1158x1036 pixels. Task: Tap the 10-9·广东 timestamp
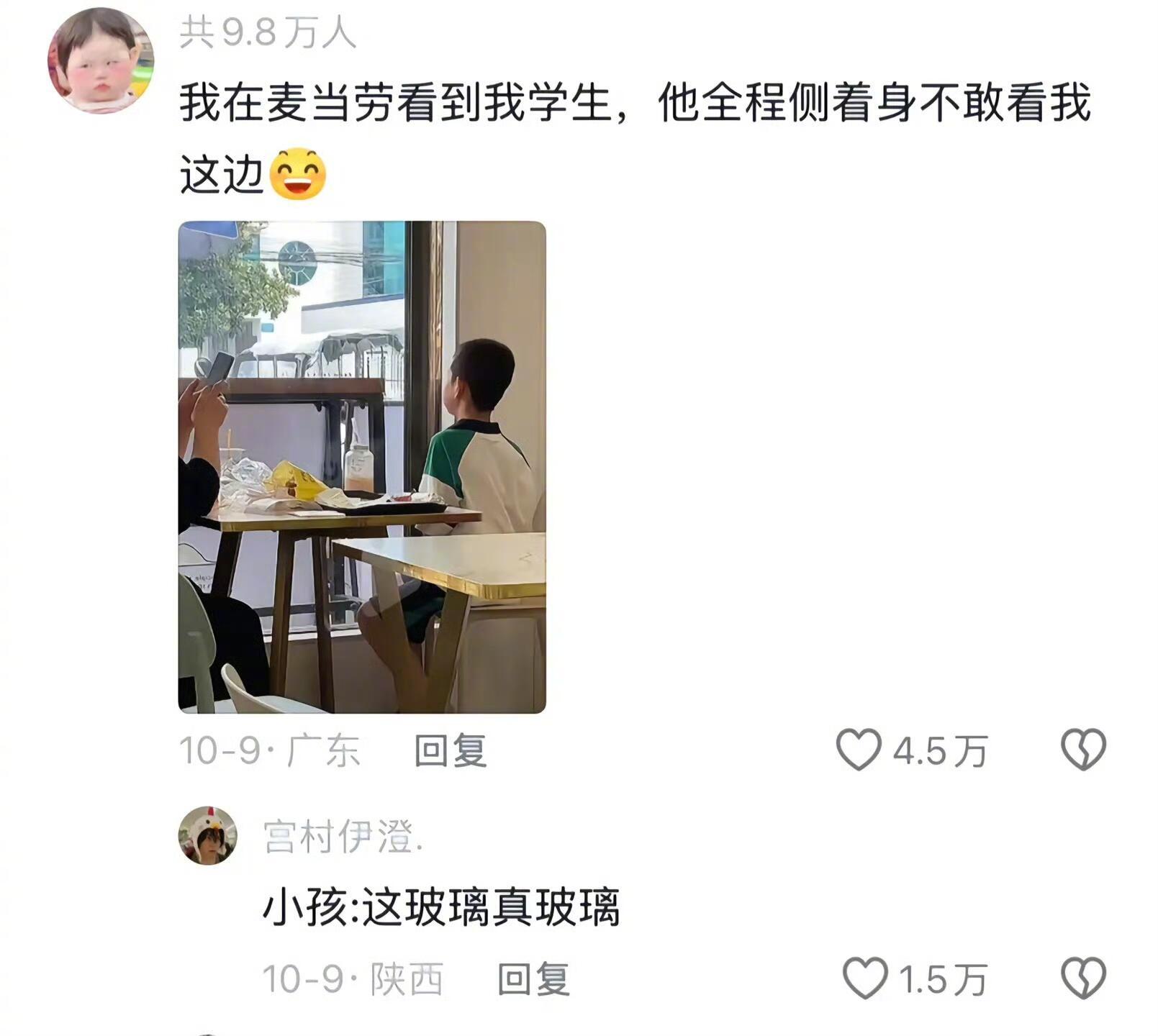(269, 750)
